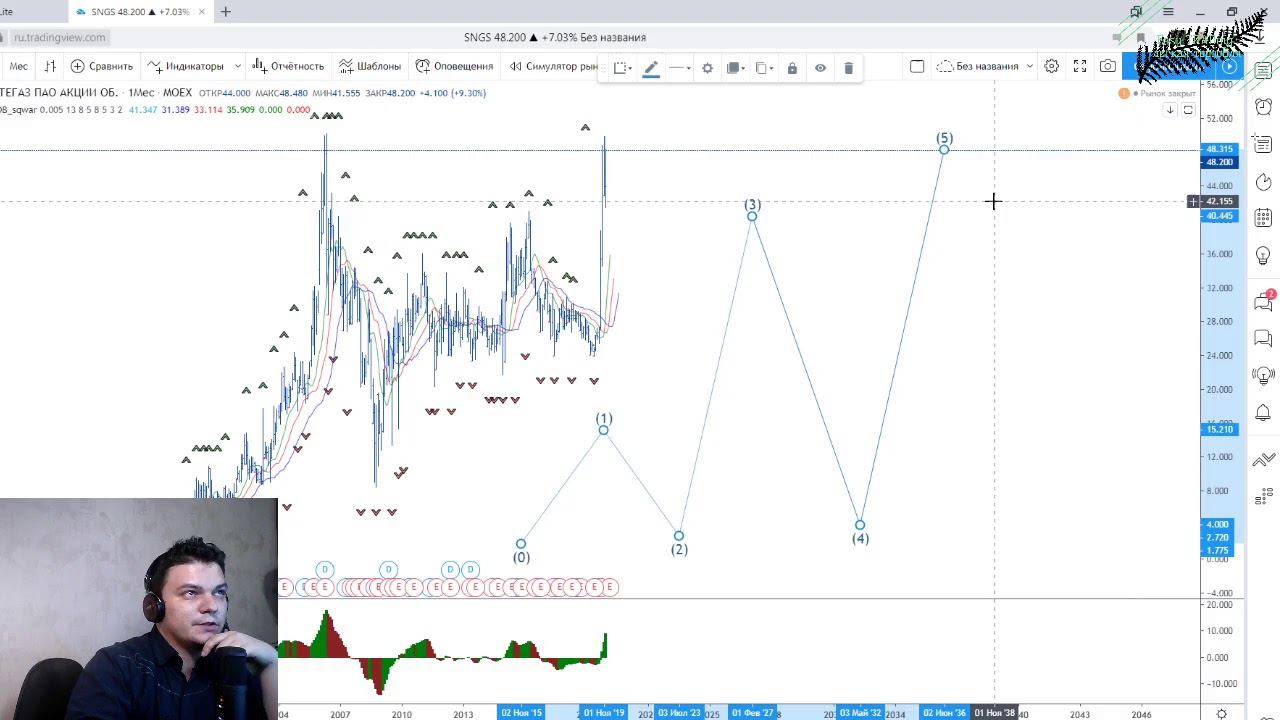Click the ru.tradingview.com address field
This screenshot has width=1280, height=720.
60,37
